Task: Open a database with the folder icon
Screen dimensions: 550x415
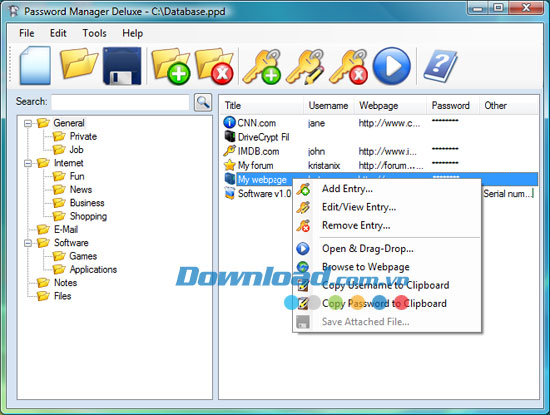Action: pyautogui.click(x=79, y=63)
